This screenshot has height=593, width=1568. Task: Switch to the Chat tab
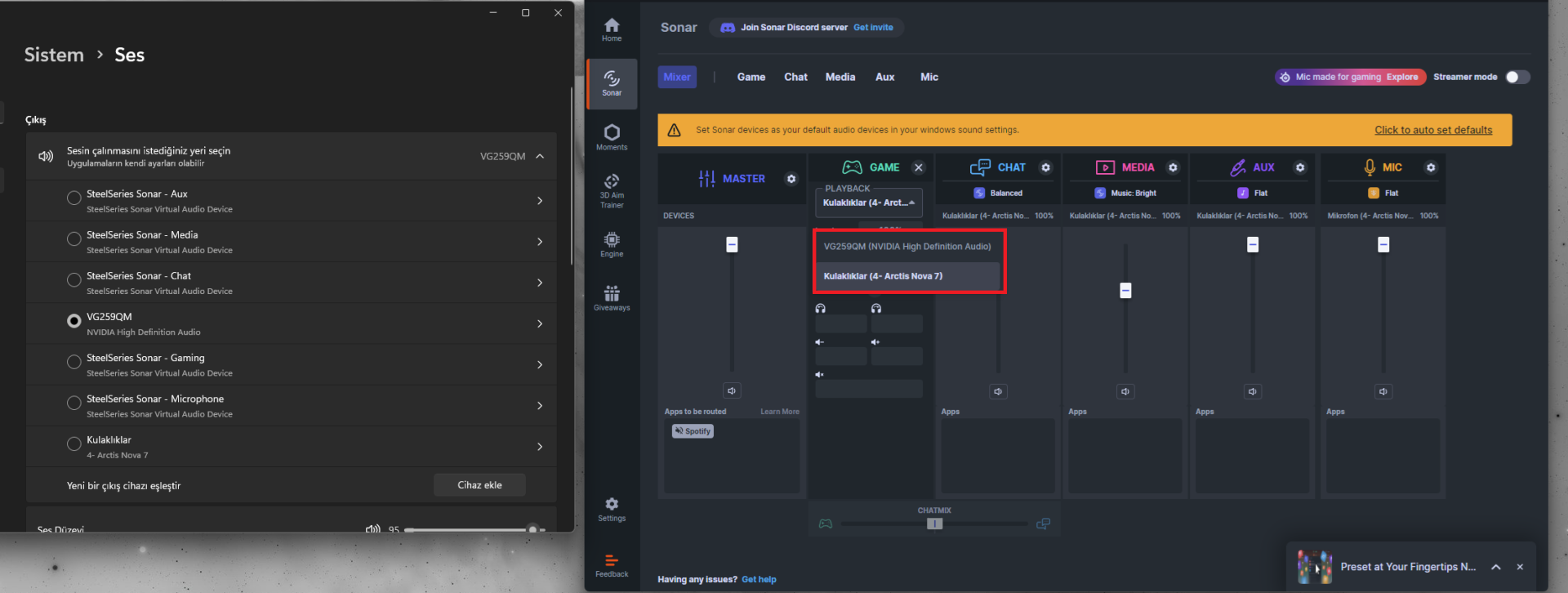pyautogui.click(x=795, y=77)
